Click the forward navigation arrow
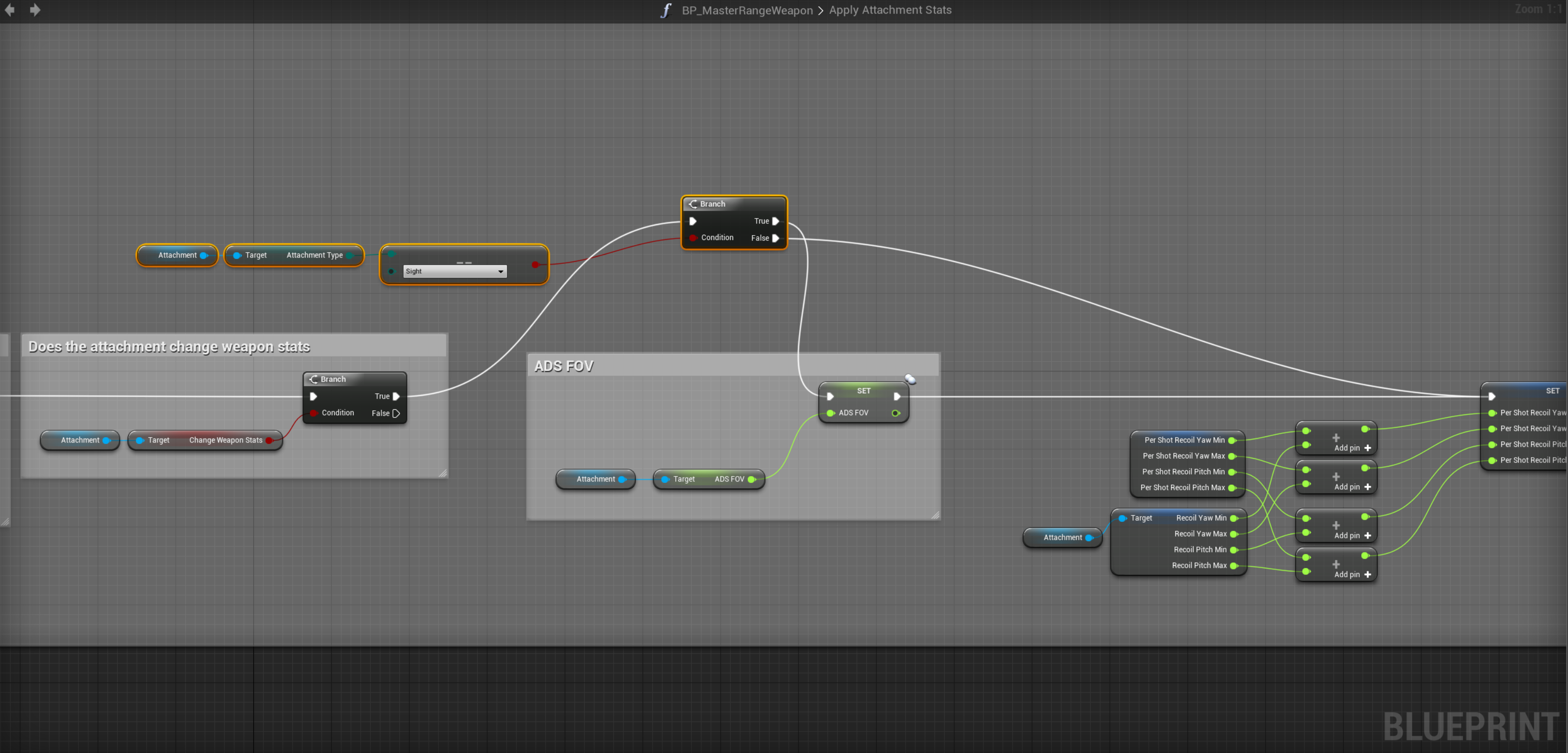The height and width of the screenshot is (753, 1568). point(35,10)
